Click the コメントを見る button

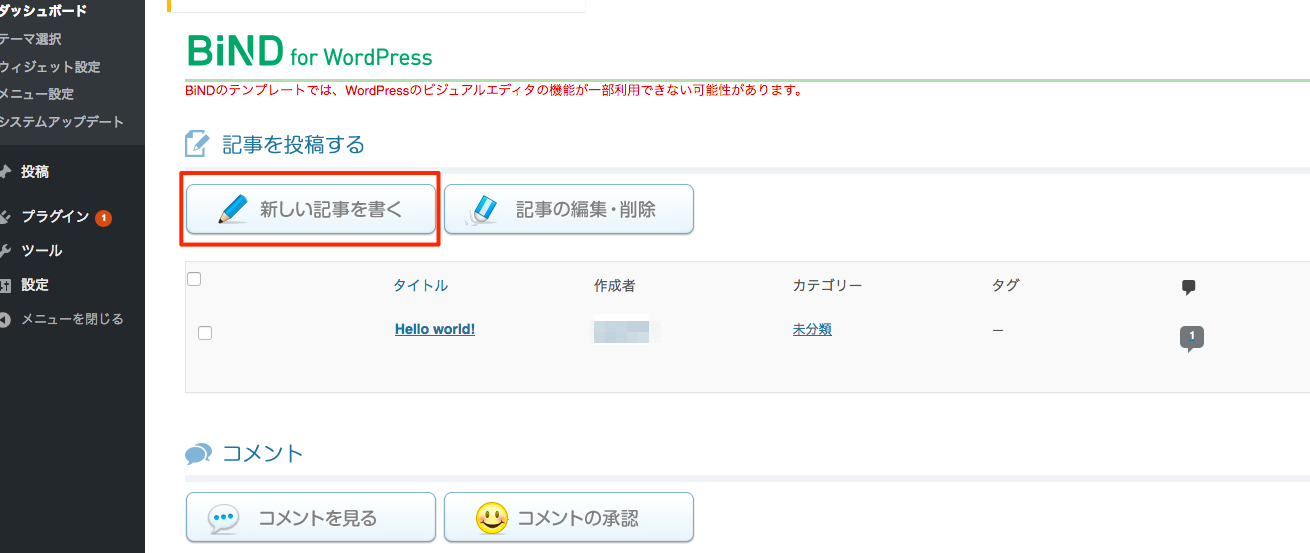coord(311,517)
